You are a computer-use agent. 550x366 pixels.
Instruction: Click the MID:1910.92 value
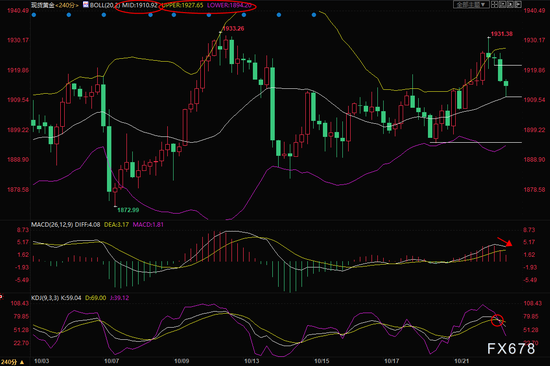tap(140, 5)
